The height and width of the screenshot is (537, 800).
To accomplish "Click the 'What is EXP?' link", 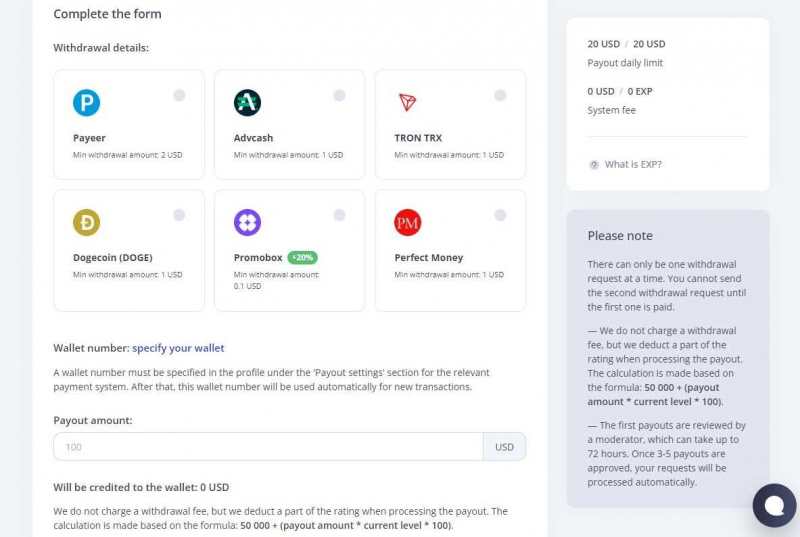I will click(632, 164).
